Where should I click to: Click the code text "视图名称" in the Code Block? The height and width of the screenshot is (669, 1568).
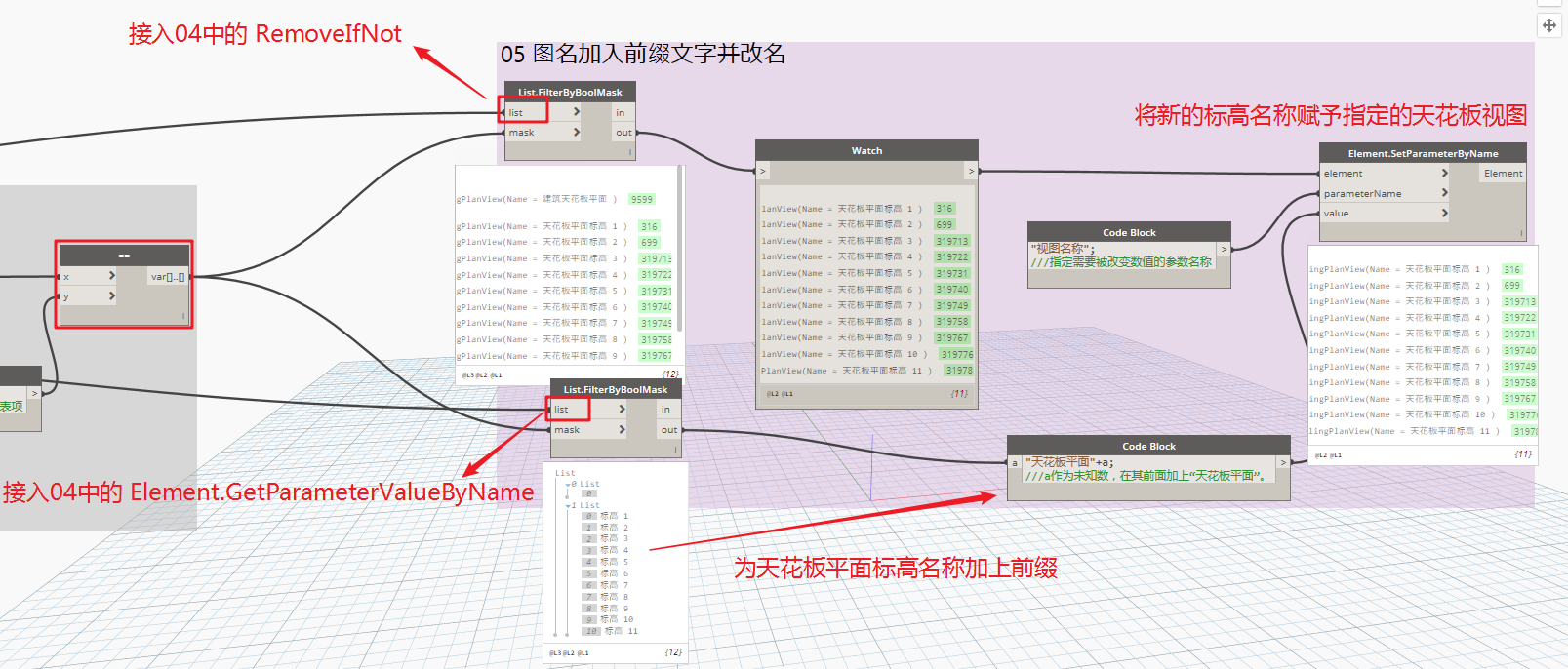pyautogui.click(x=1063, y=249)
